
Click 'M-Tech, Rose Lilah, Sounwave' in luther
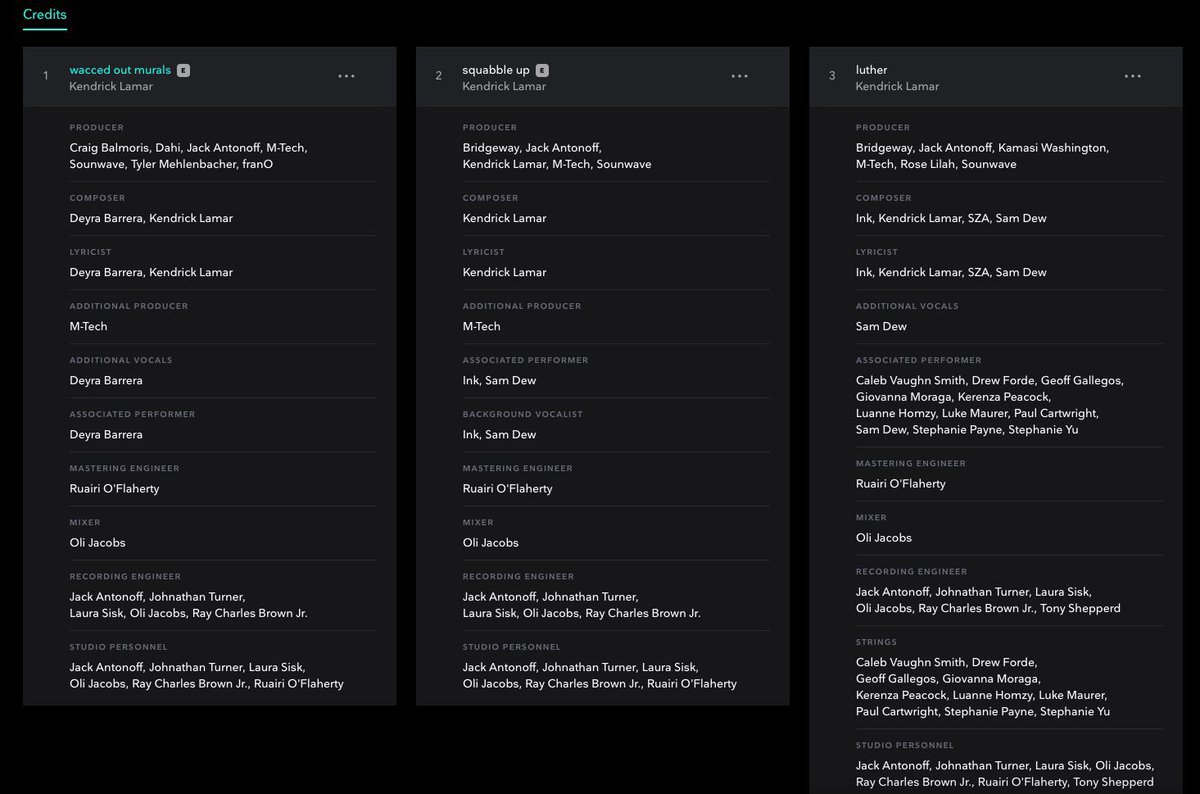(936, 164)
